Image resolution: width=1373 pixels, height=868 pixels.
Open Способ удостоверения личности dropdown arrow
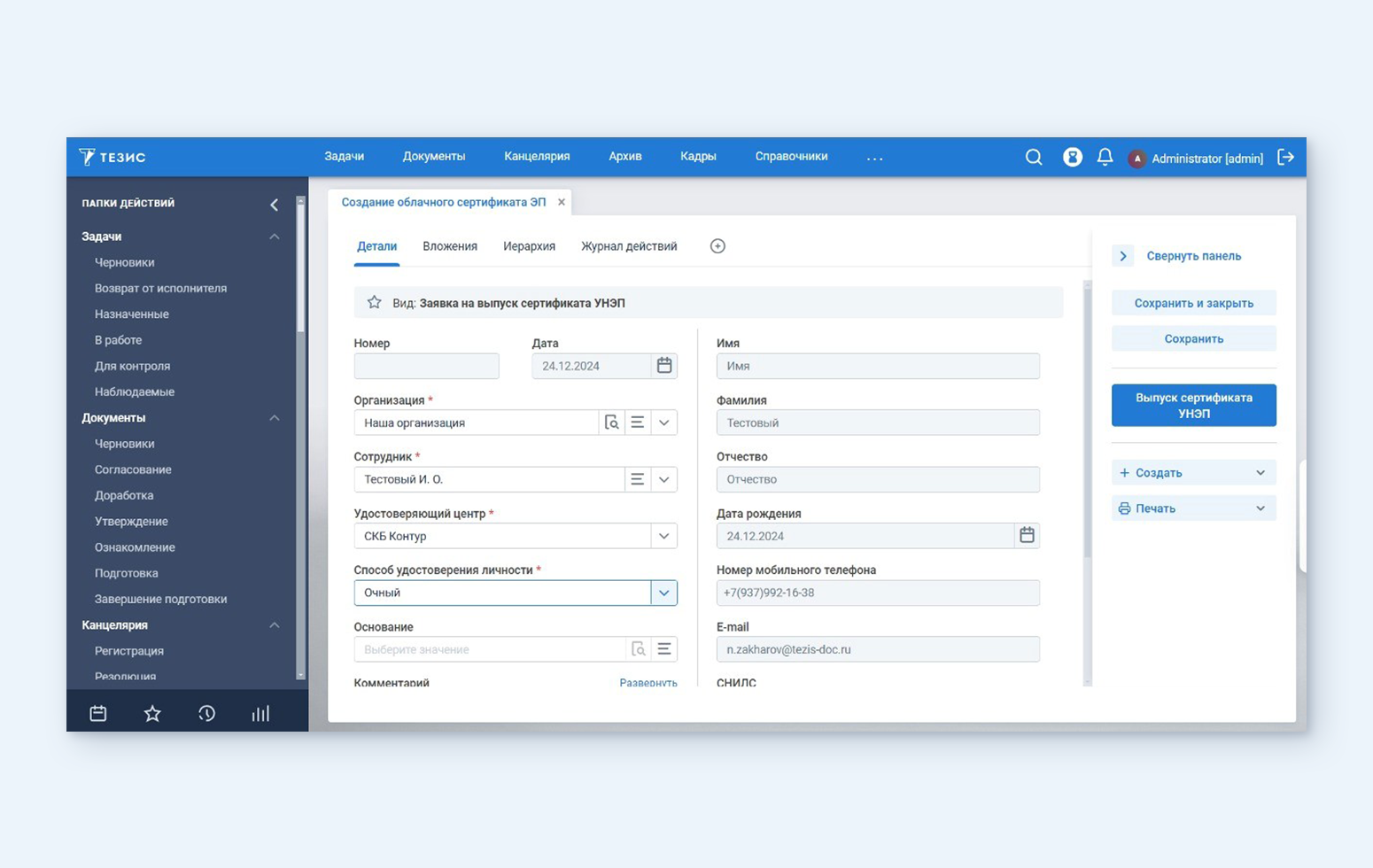663,593
